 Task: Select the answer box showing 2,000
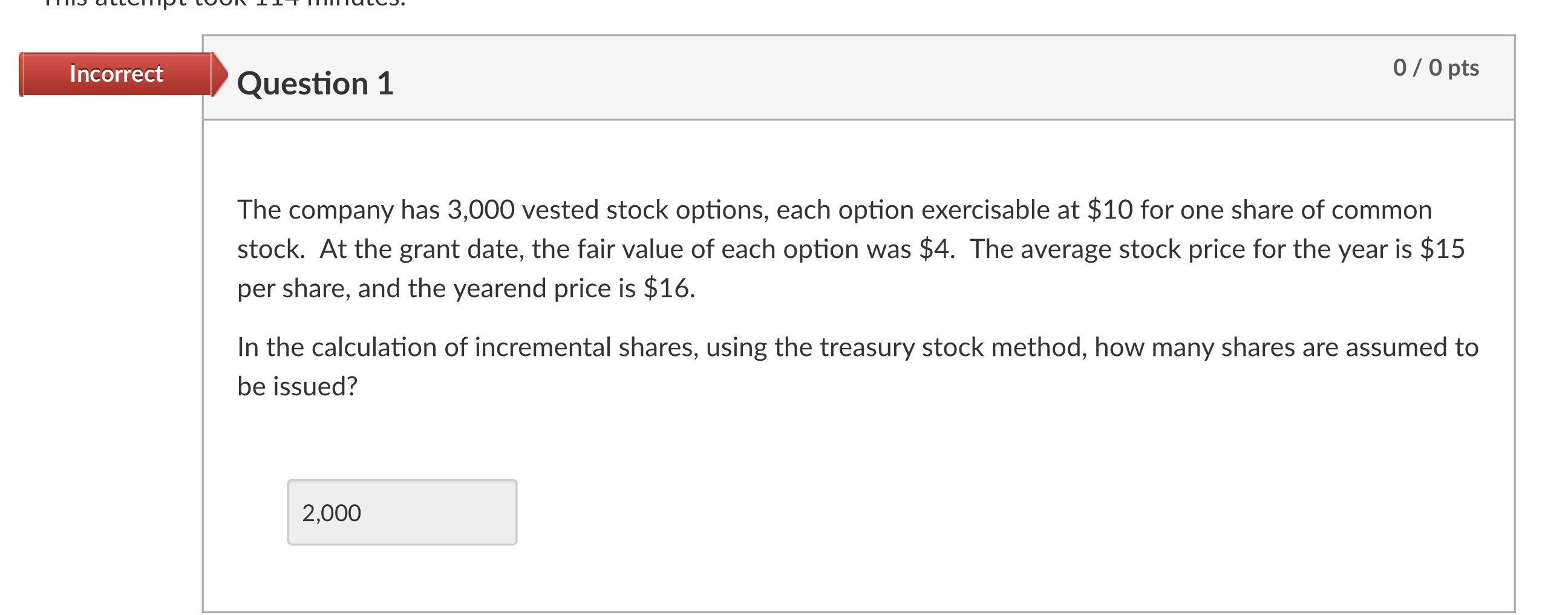(x=402, y=513)
